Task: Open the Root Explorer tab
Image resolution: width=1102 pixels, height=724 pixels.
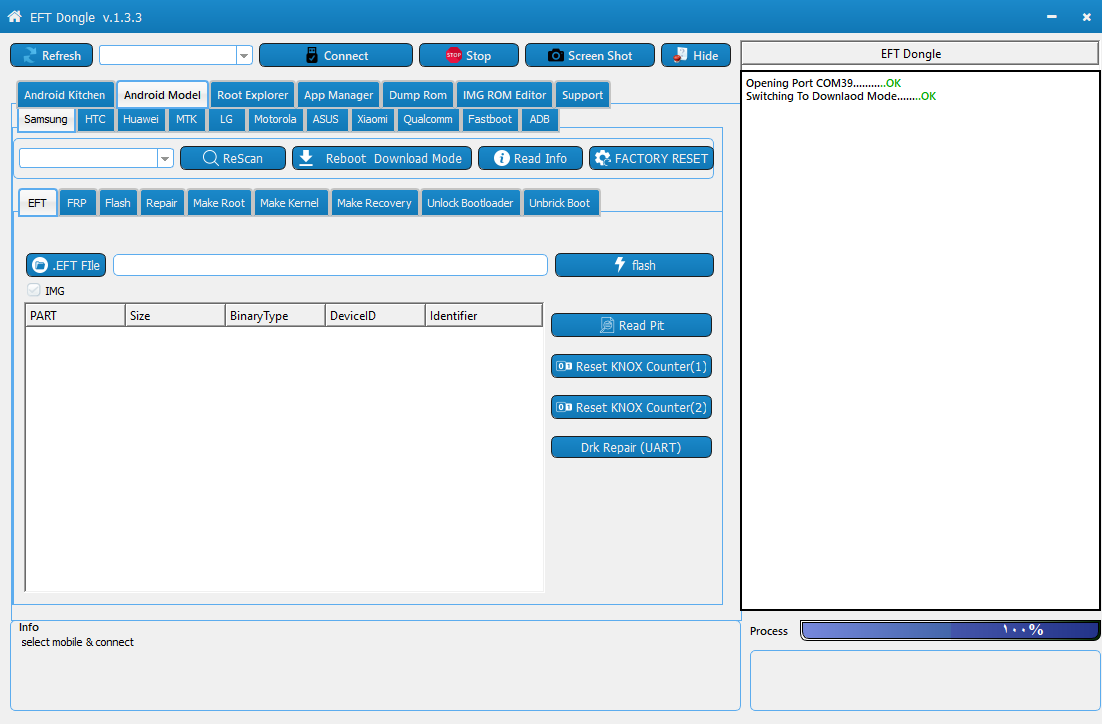Action: pyautogui.click(x=252, y=95)
